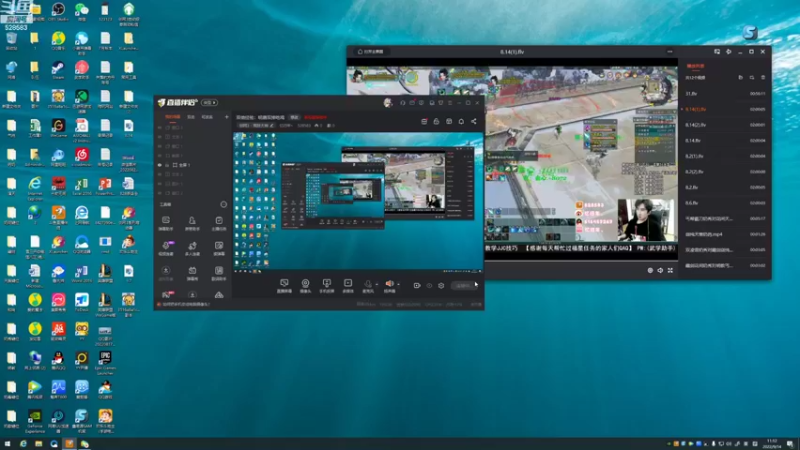The width and height of the screenshot is (800, 450).
Task: Open the PowerPoint desktop shortcut
Action: (x=105, y=187)
